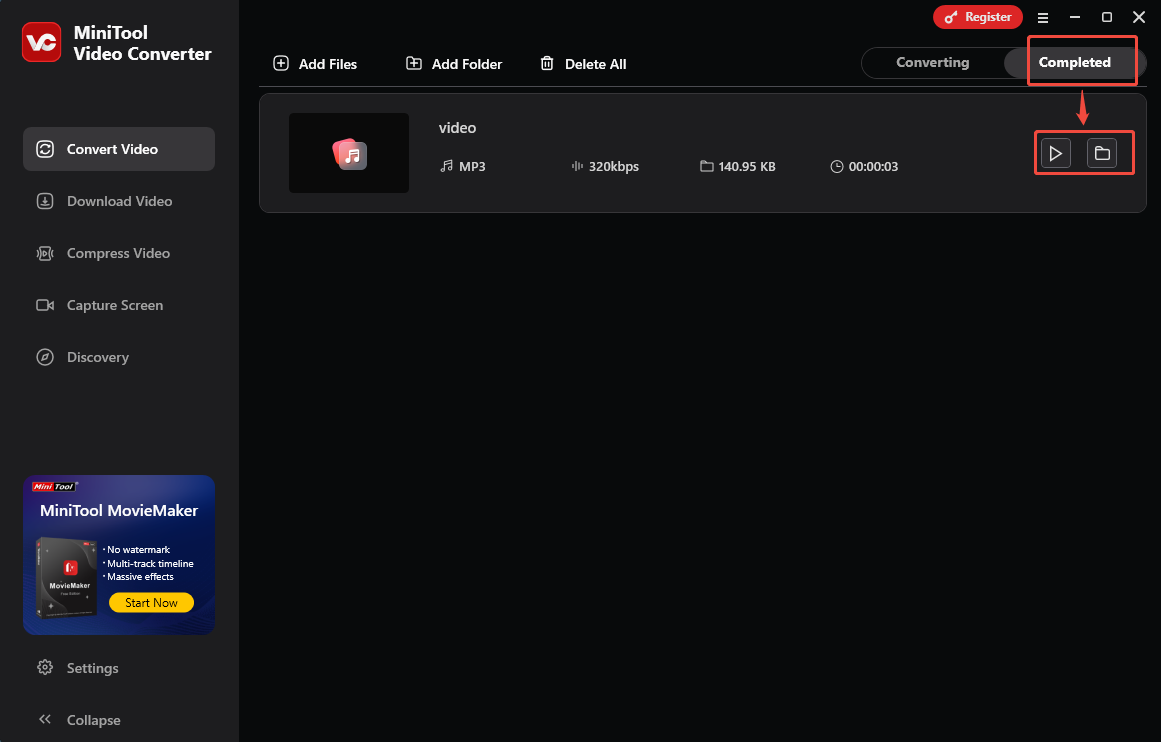Switch to the Converting tab
1161x742 pixels.
[x=932, y=62]
